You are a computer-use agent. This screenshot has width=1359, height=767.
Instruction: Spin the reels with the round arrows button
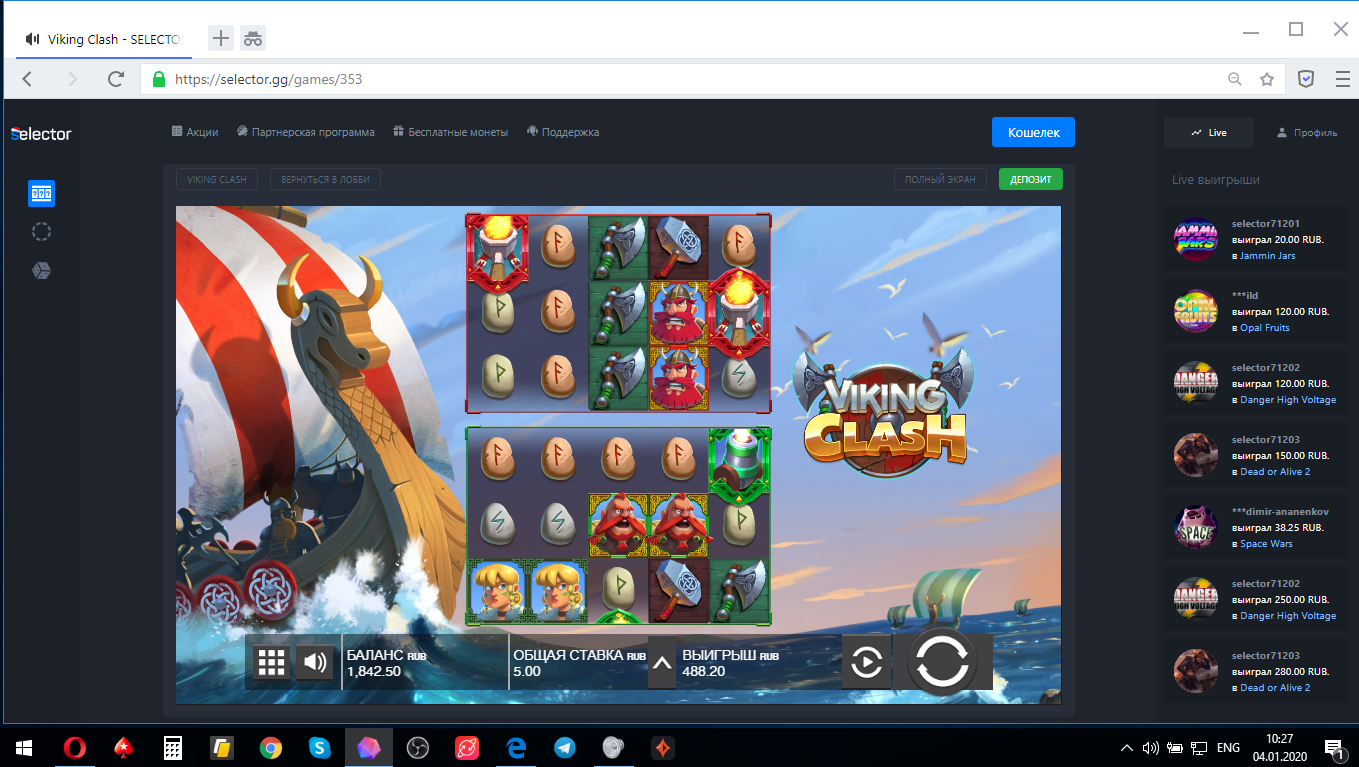(x=943, y=661)
